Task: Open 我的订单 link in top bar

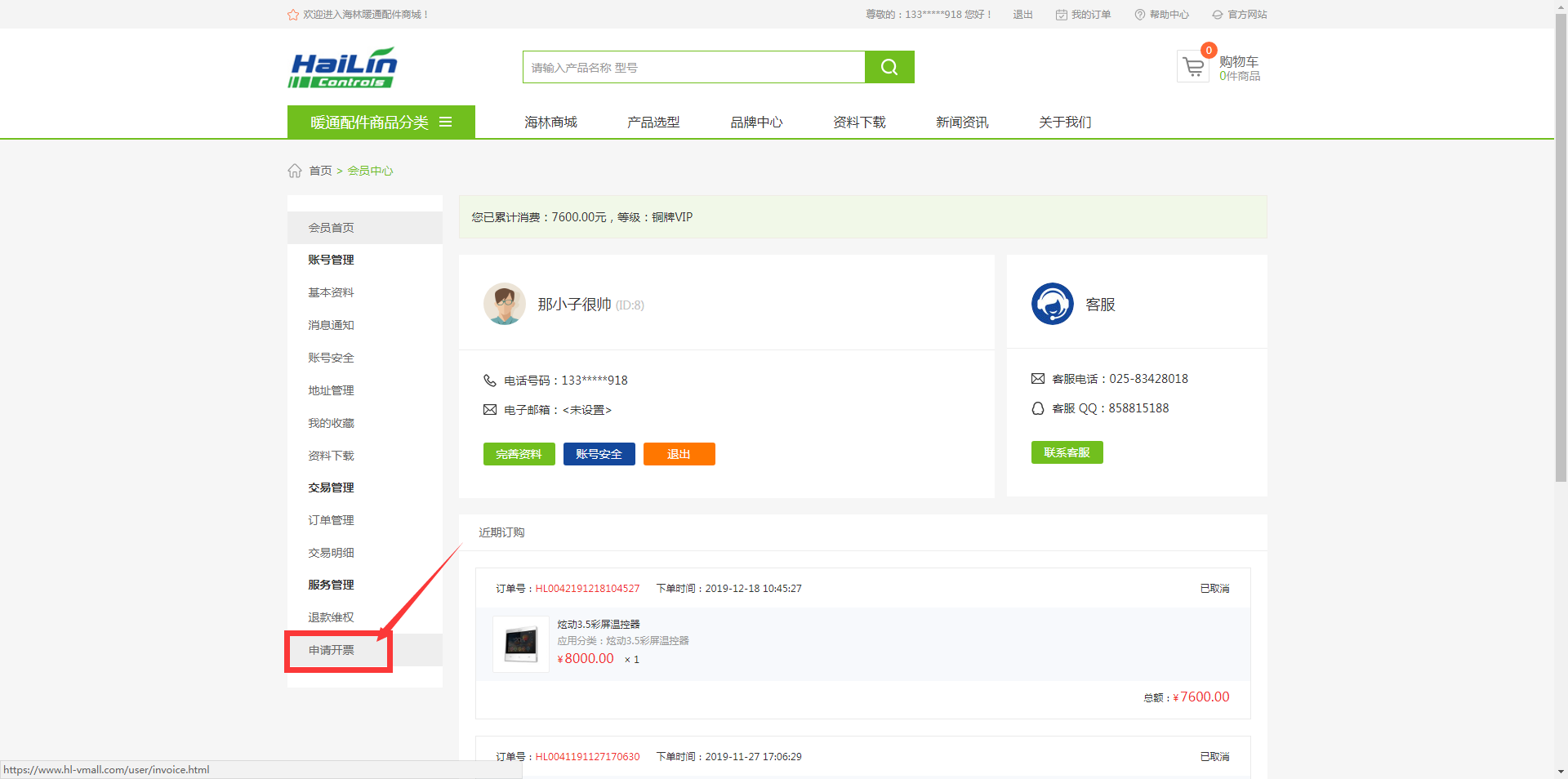Action: tap(1091, 15)
